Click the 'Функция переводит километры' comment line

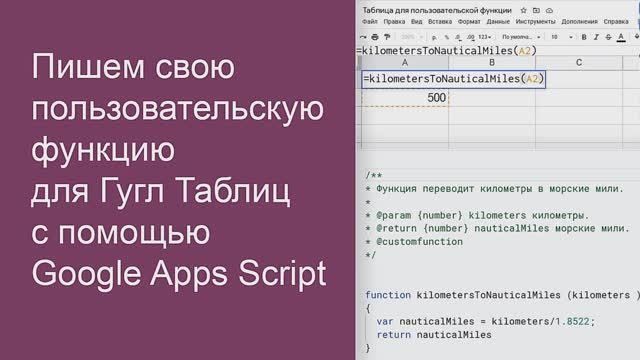click(495, 189)
